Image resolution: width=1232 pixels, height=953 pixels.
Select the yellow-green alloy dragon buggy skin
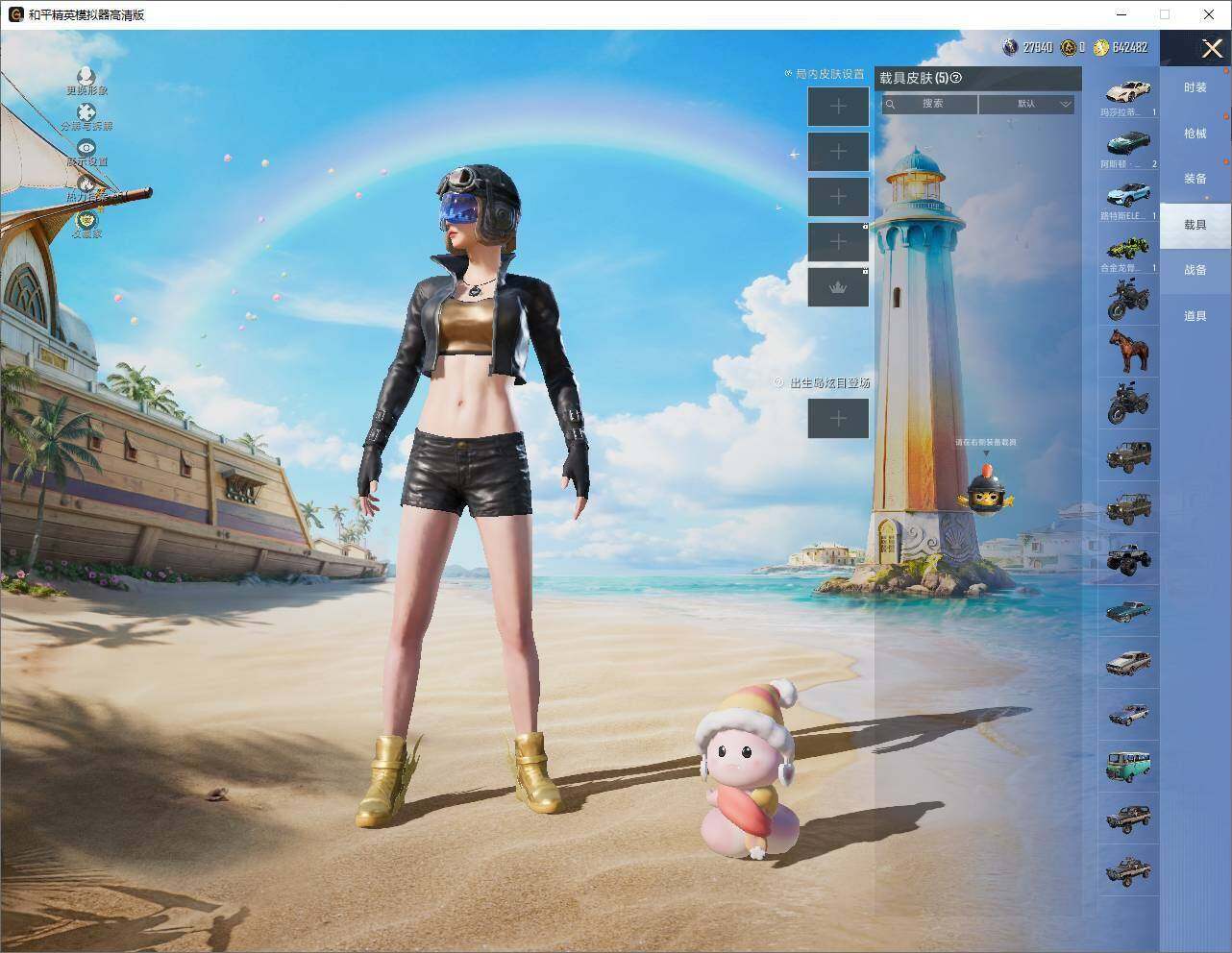coord(1128,249)
